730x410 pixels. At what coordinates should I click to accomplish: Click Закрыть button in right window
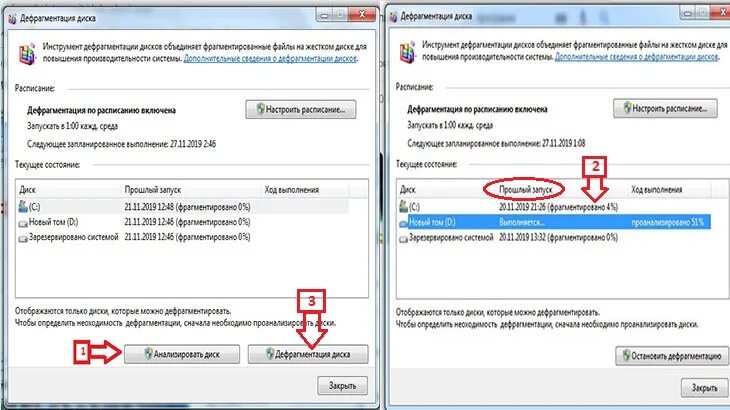point(704,388)
